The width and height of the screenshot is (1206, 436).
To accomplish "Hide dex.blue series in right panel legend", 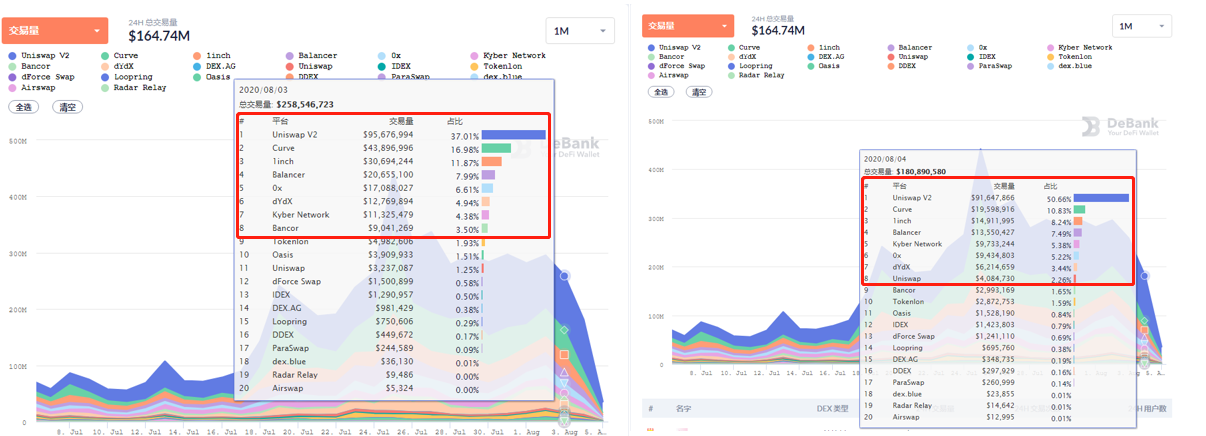I will (1068, 66).
